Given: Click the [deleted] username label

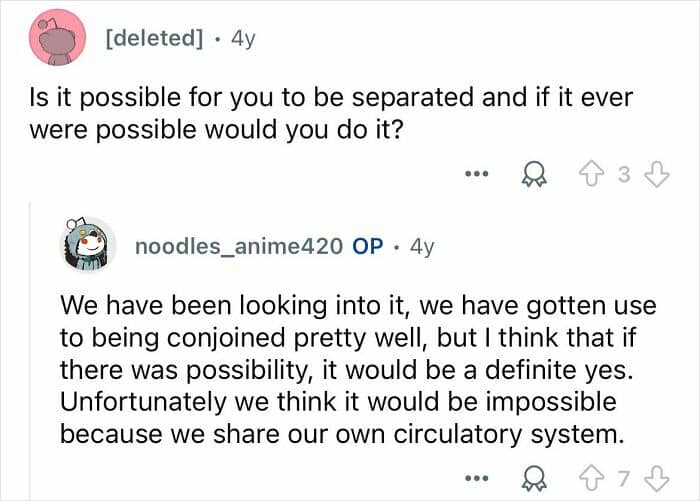Looking at the screenshot, I should point(154,38).
